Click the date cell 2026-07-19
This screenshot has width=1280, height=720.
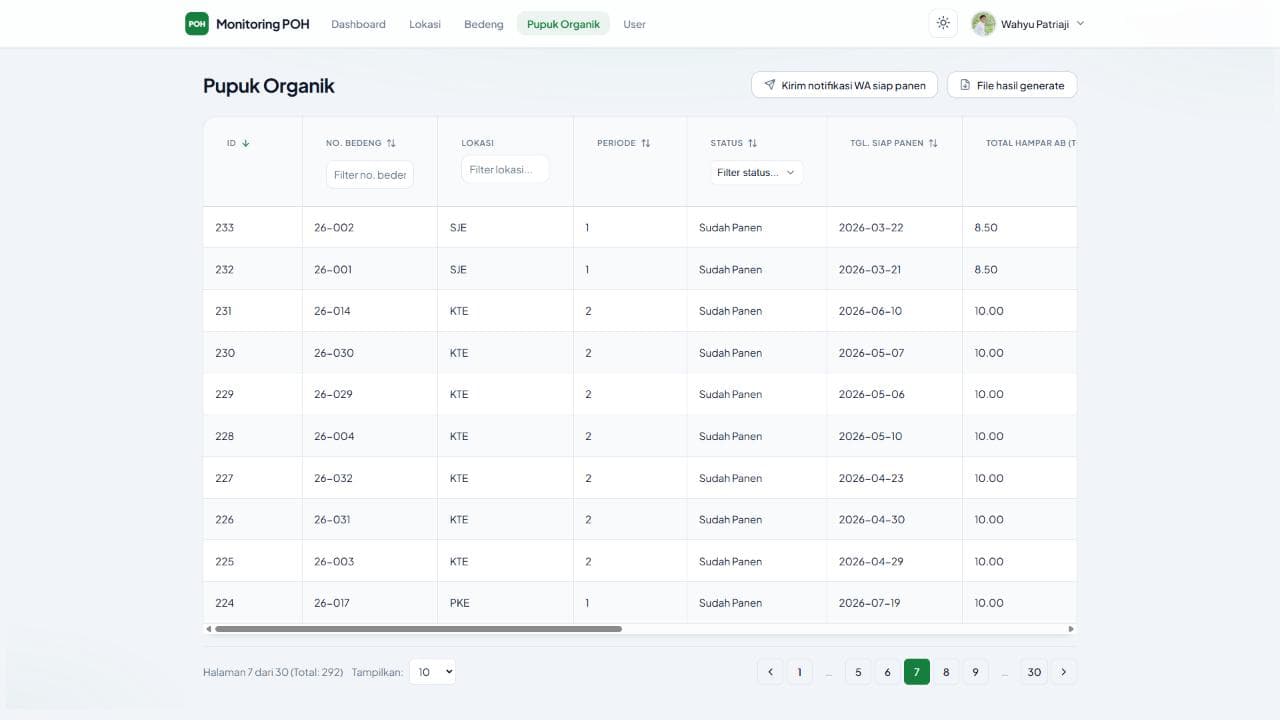[870, 603]
